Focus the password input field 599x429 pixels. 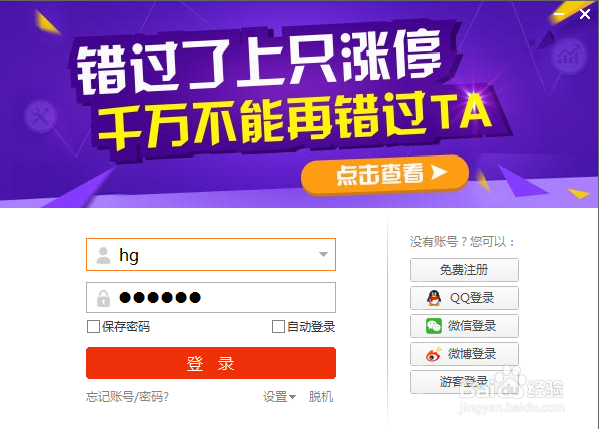tap(211, 298)
